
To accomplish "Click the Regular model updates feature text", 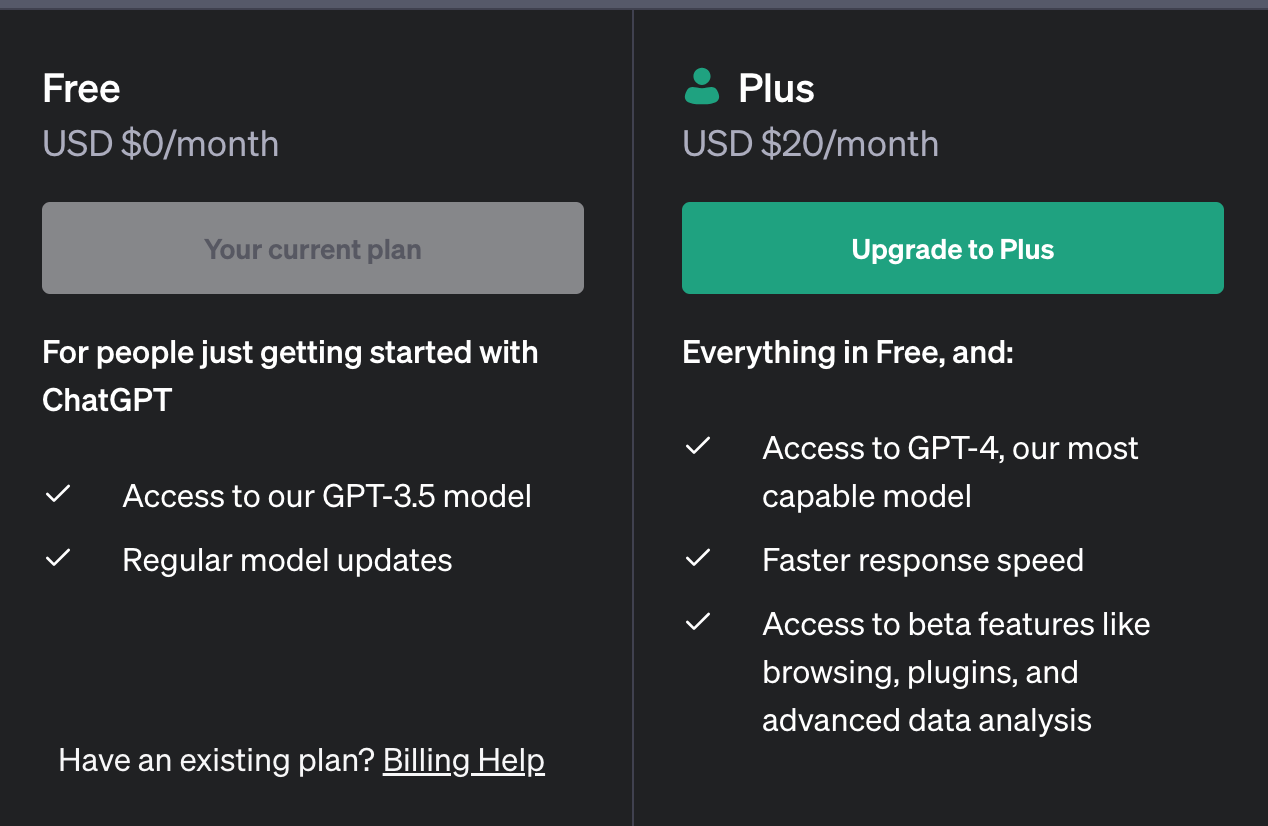I will (287, 559).
